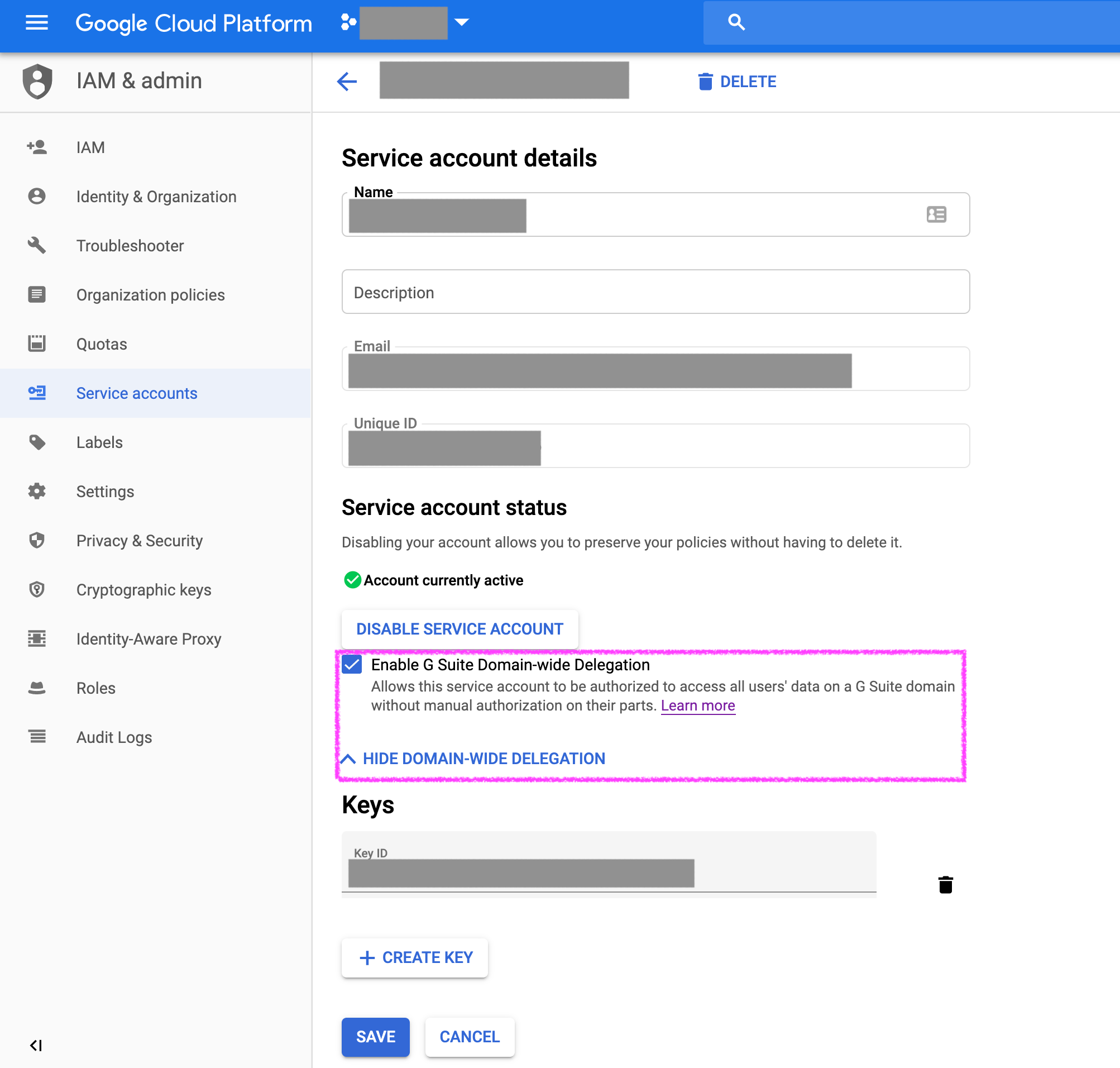Click the Create Key button
This screenshot has height=1068, width=1120.
point(415,957)
